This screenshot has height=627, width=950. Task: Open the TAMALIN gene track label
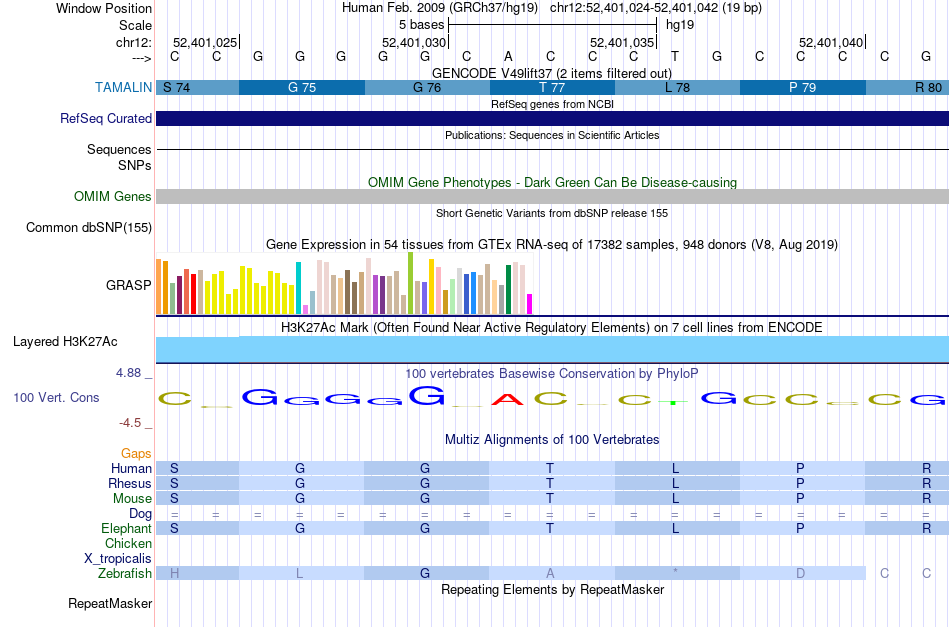tap(123, 87)
